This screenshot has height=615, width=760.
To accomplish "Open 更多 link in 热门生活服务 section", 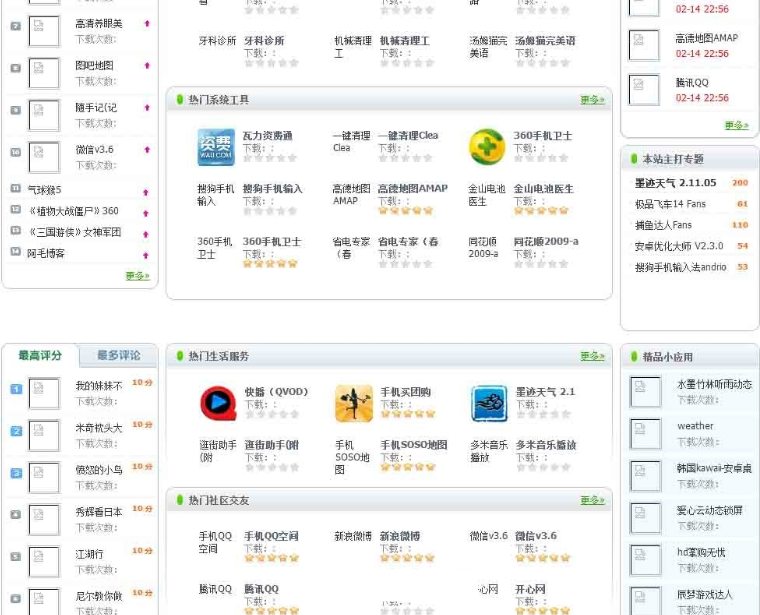I will (x=592, y=356).
